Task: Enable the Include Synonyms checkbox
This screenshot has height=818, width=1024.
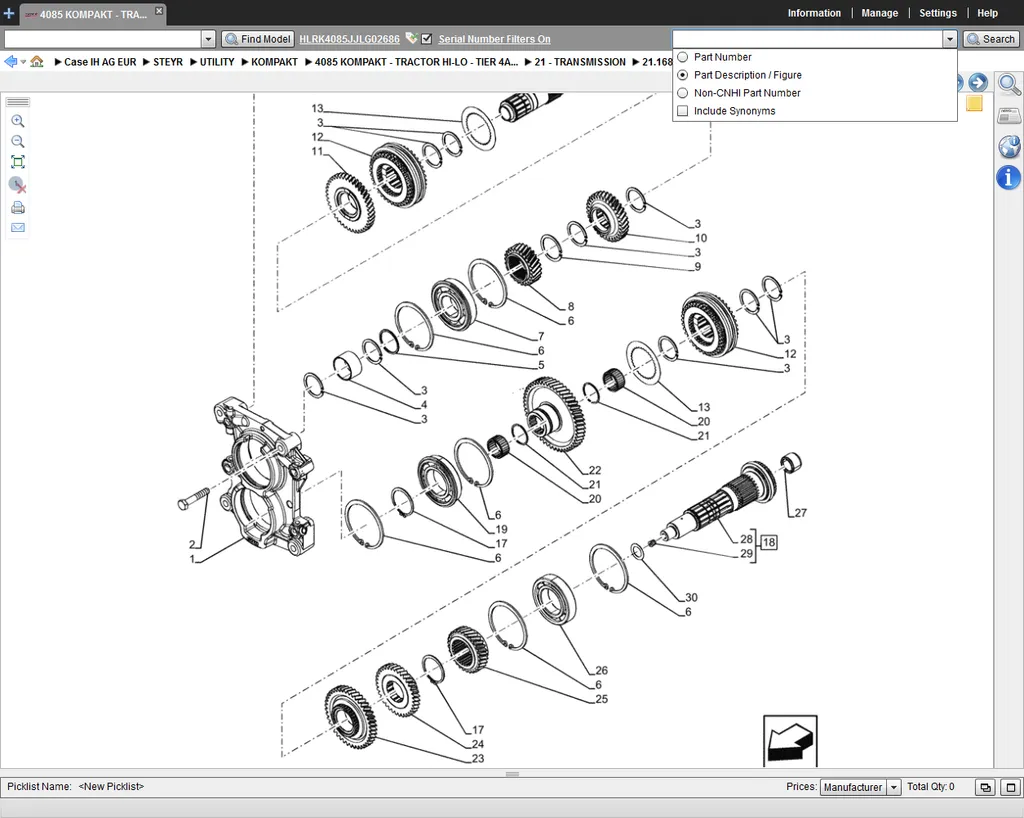Action: click(682, 111)
